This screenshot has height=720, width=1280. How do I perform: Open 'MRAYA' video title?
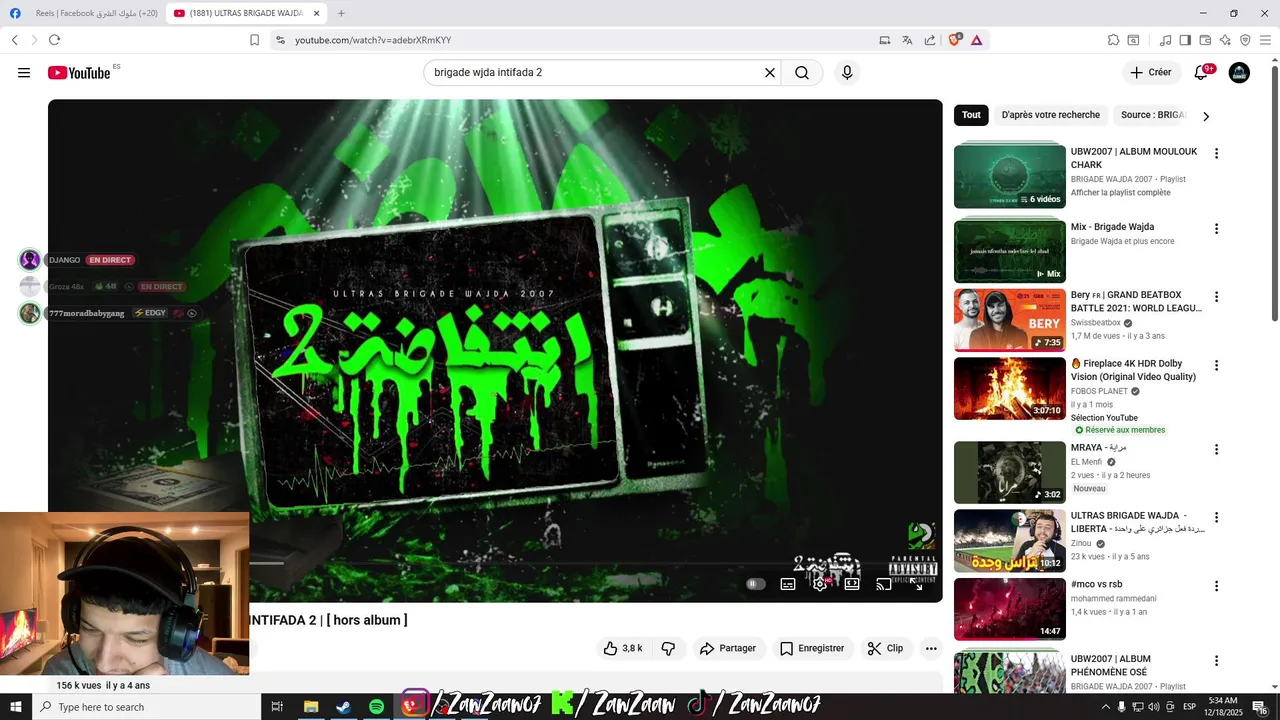(1098, 448)
